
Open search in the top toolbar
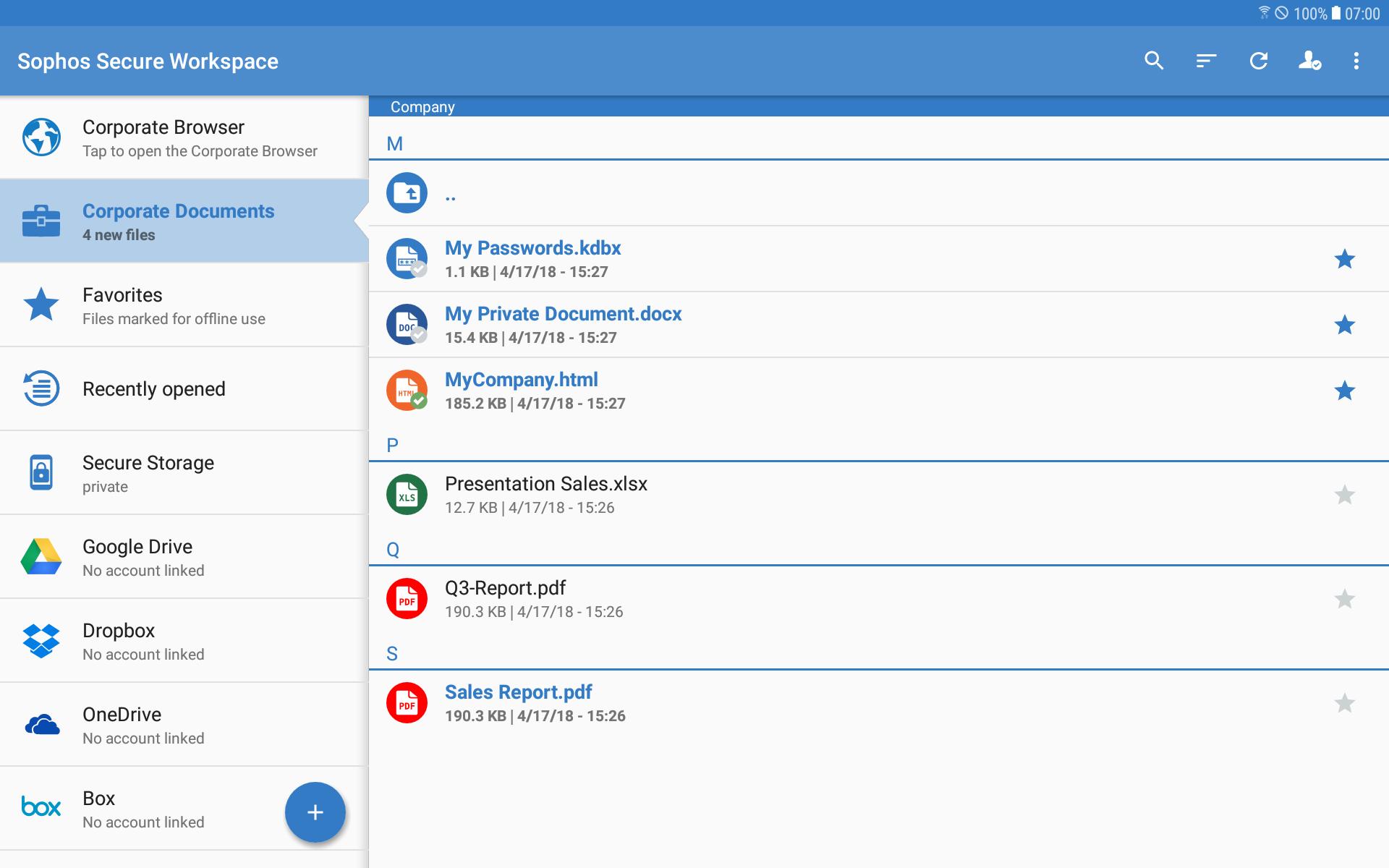[1154, 61]
